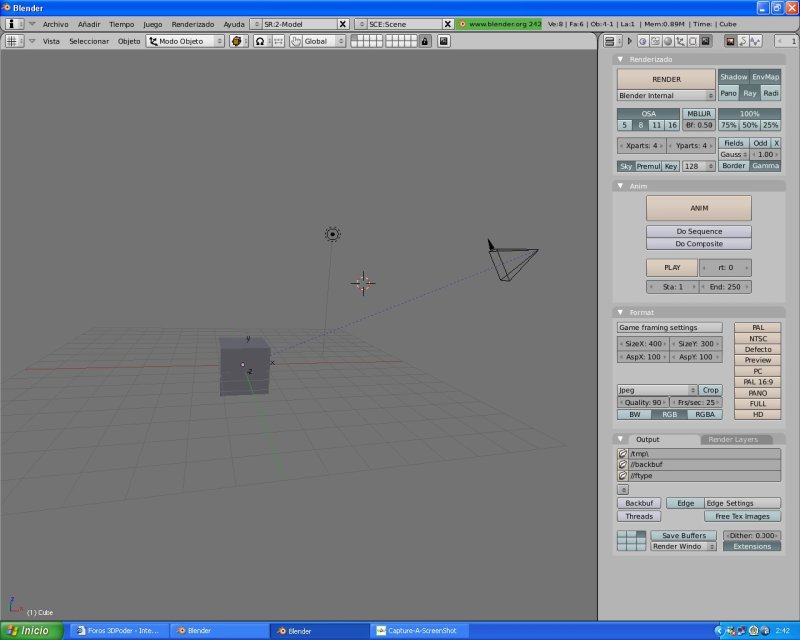800x640 pixels.
Task: Select the Scene context icon
Action: [x=705, y=41]
